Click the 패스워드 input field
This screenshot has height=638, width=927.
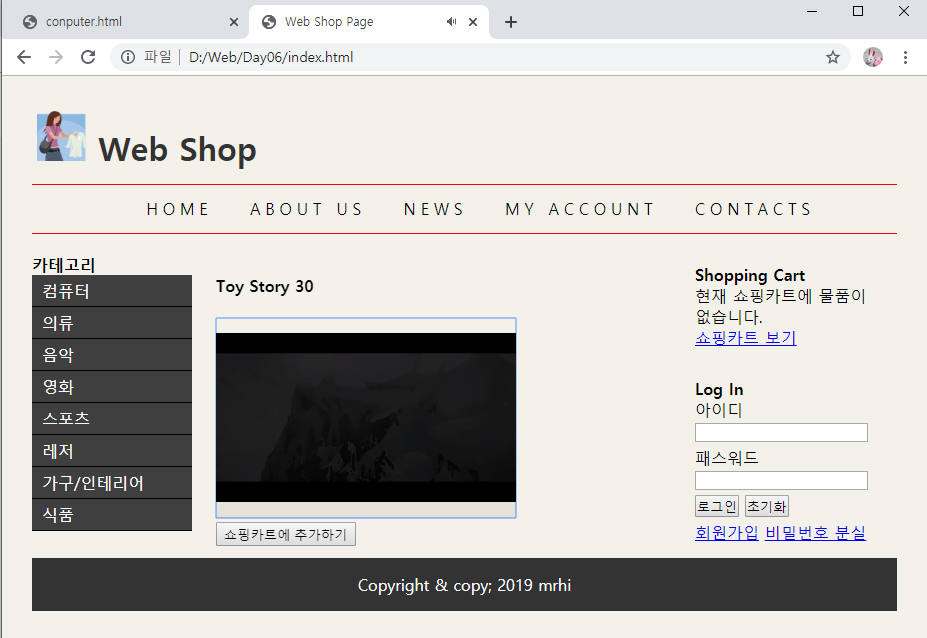coord(781,480)
